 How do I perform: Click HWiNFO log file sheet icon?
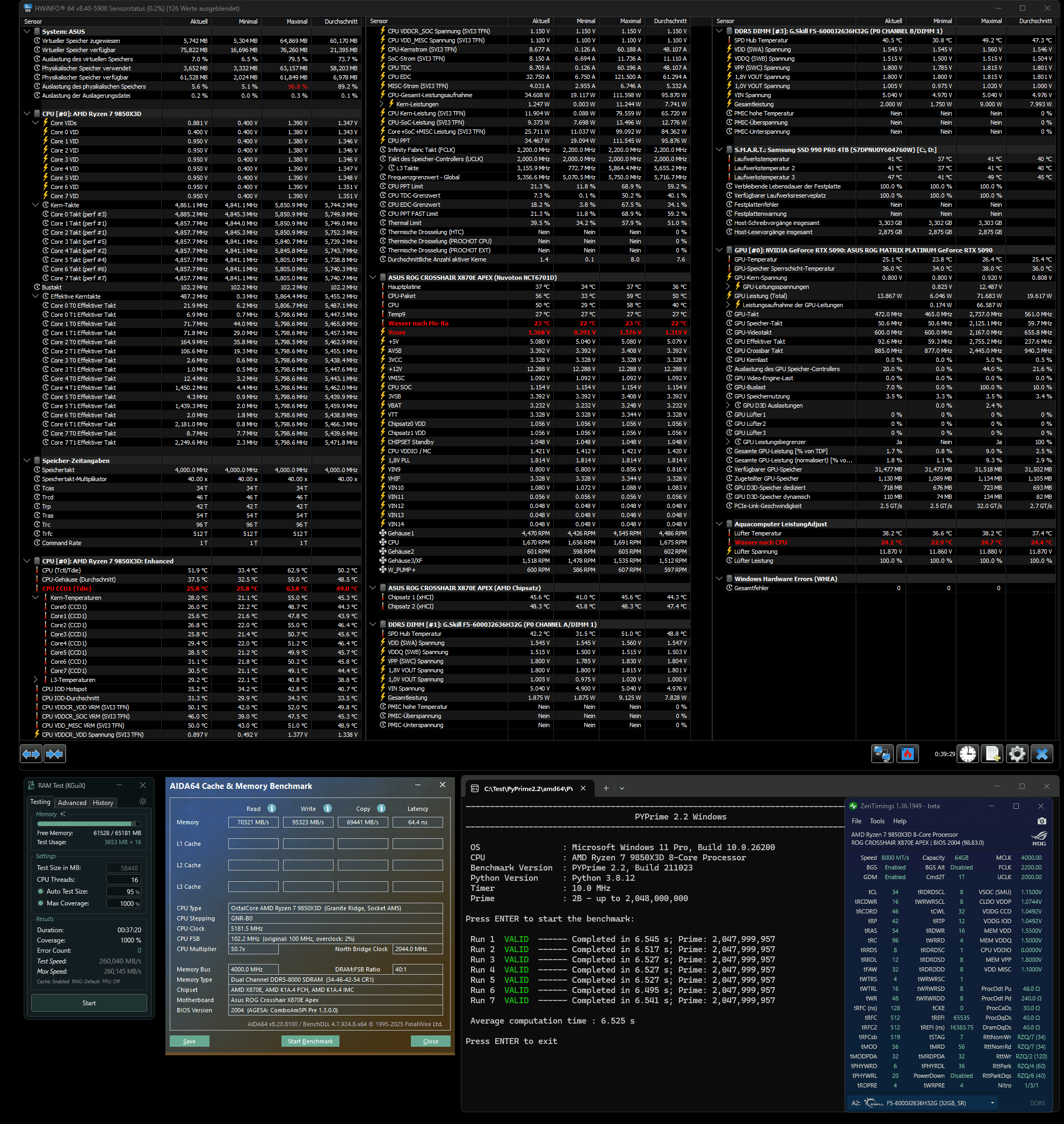[993, 753]
